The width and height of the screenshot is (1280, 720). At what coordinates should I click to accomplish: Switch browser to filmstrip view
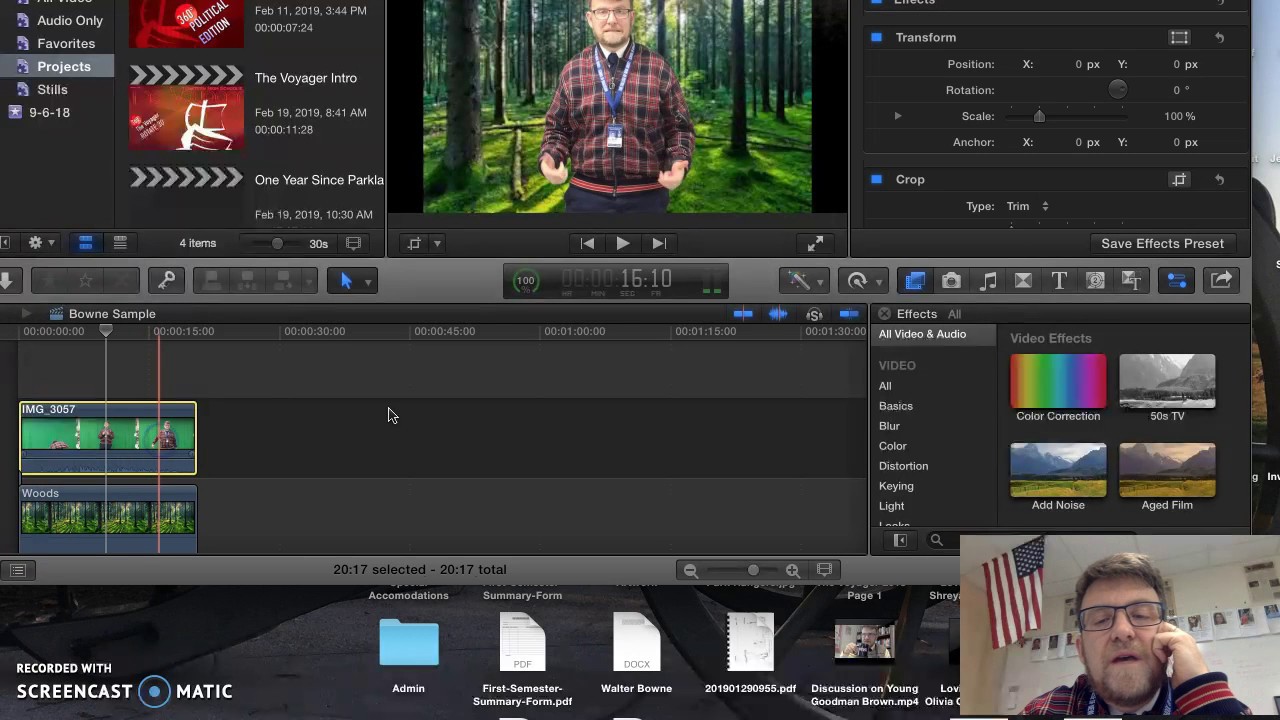tap(86, 243)
